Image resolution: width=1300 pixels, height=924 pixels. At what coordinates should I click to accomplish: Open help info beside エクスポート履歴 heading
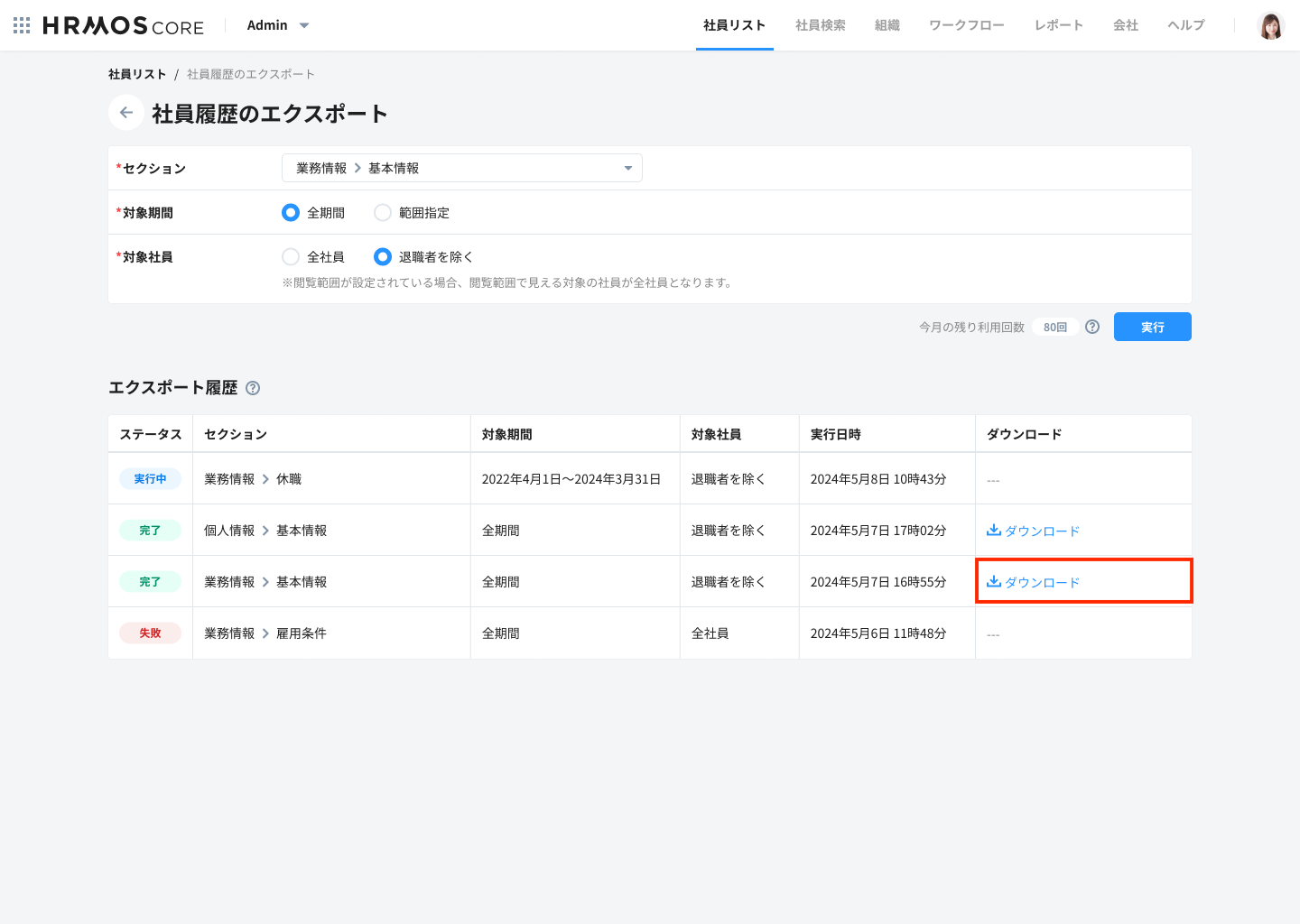tap(253, 387)
